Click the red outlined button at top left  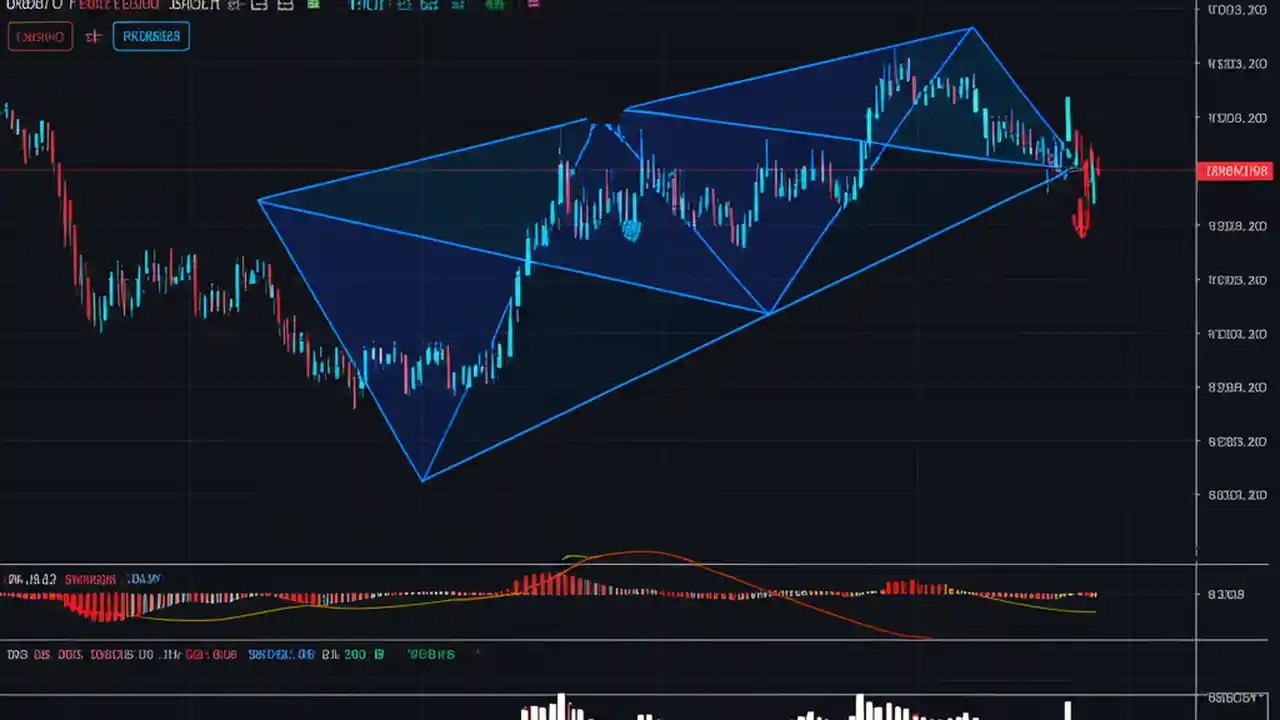pyautogui.click(x=40, y=36)
